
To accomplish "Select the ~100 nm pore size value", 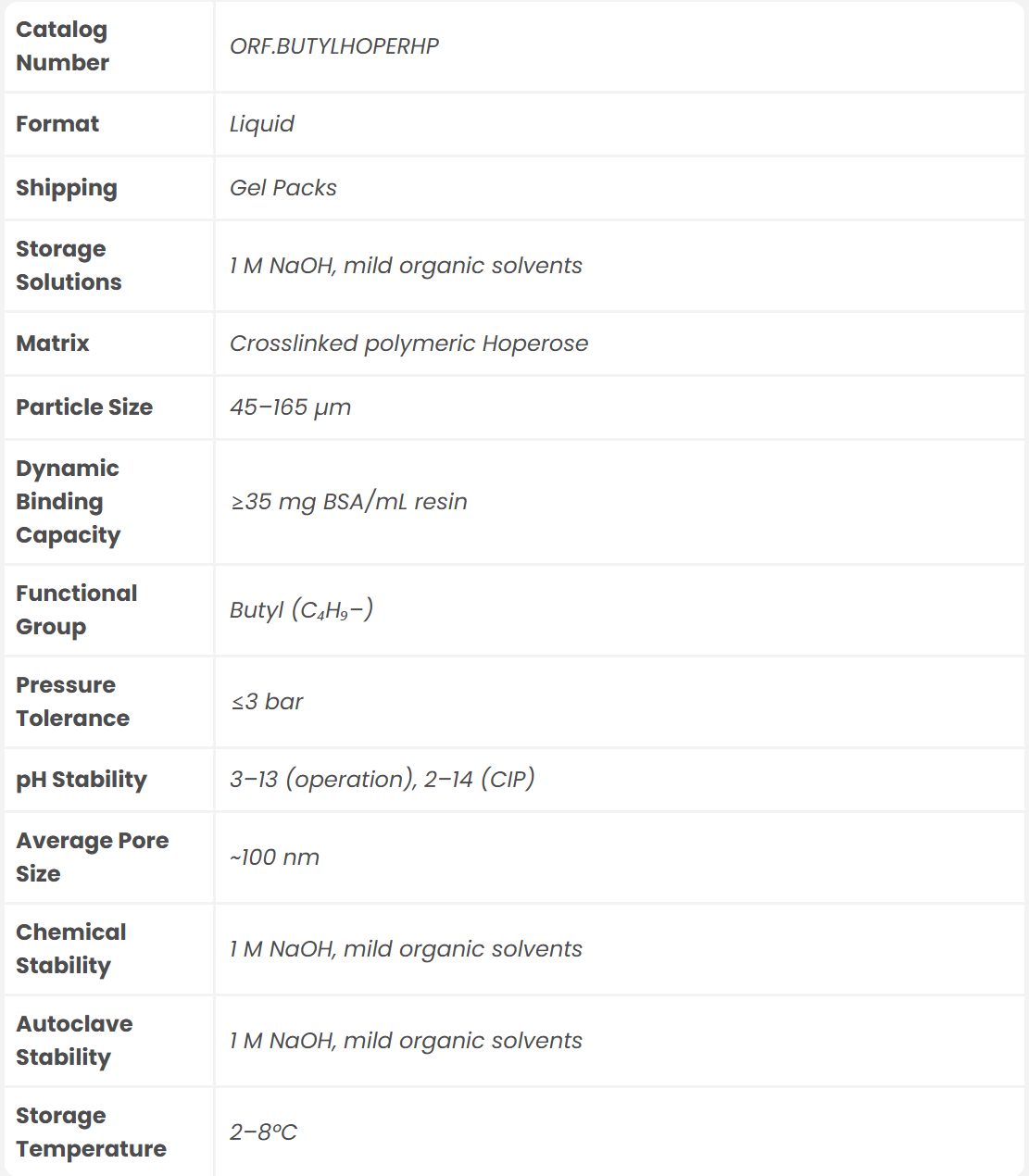I will [x=274, y=857].
